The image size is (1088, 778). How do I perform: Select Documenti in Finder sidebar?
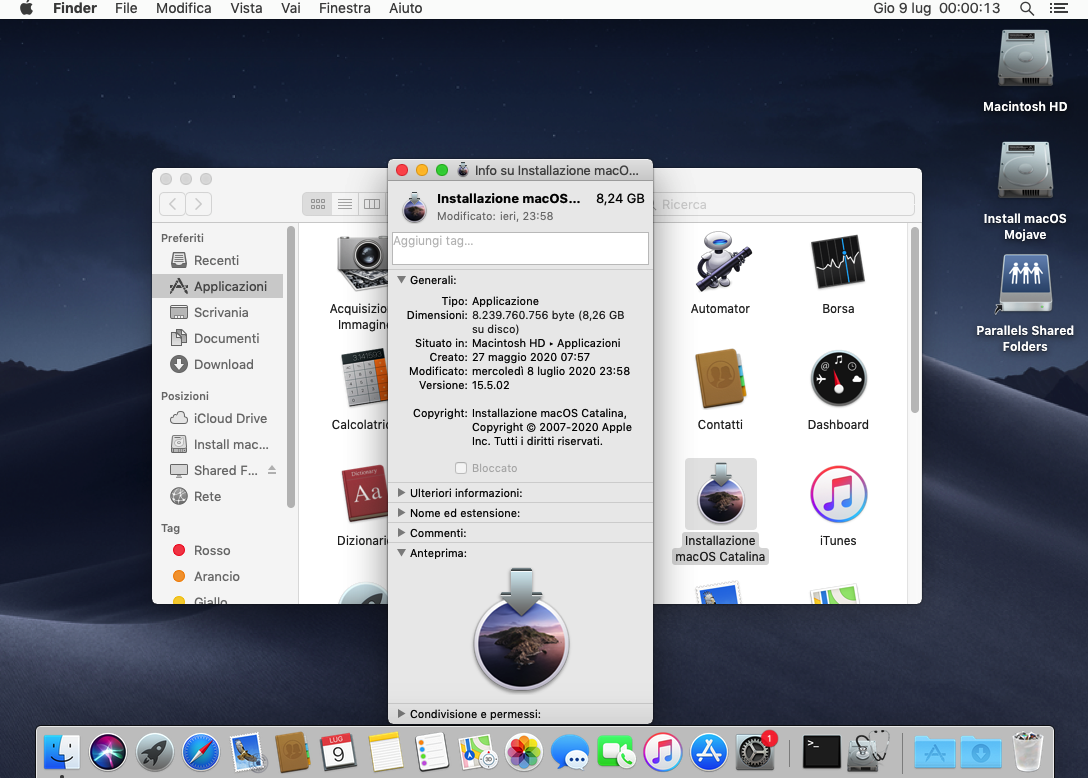(x=218, y=338)
